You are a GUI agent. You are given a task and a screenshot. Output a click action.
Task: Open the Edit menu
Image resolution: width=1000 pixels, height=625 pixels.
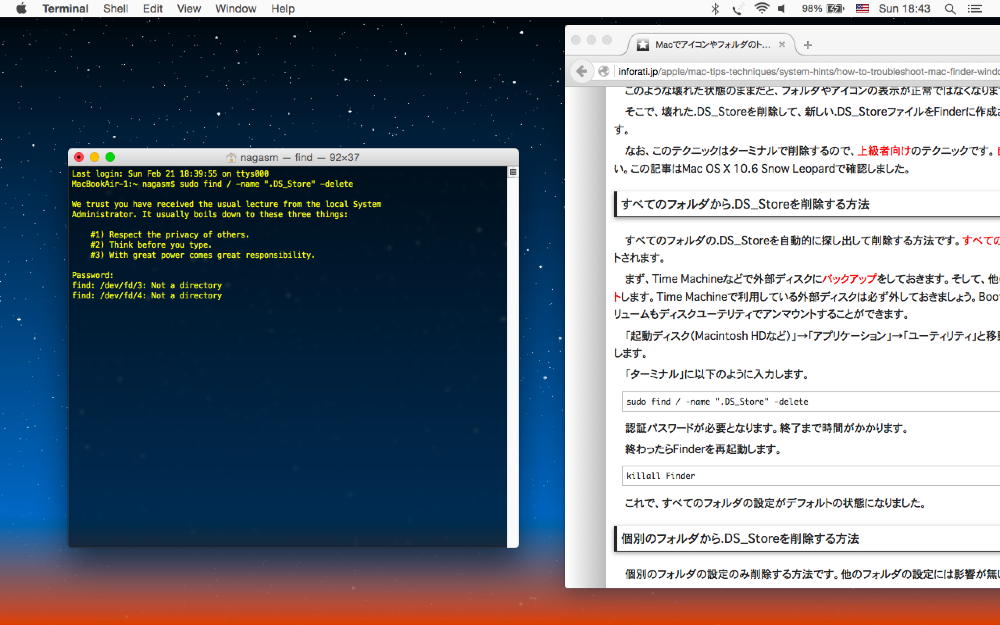tap(152, 8)
